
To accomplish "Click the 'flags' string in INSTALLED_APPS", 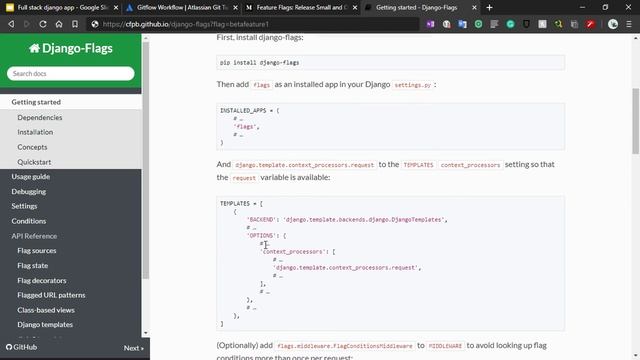I will point(246,127).
